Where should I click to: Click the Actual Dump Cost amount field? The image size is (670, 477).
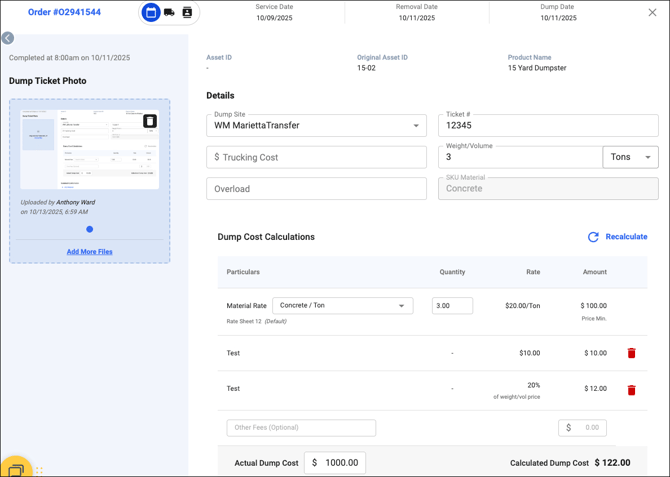(x=342, y=463)
